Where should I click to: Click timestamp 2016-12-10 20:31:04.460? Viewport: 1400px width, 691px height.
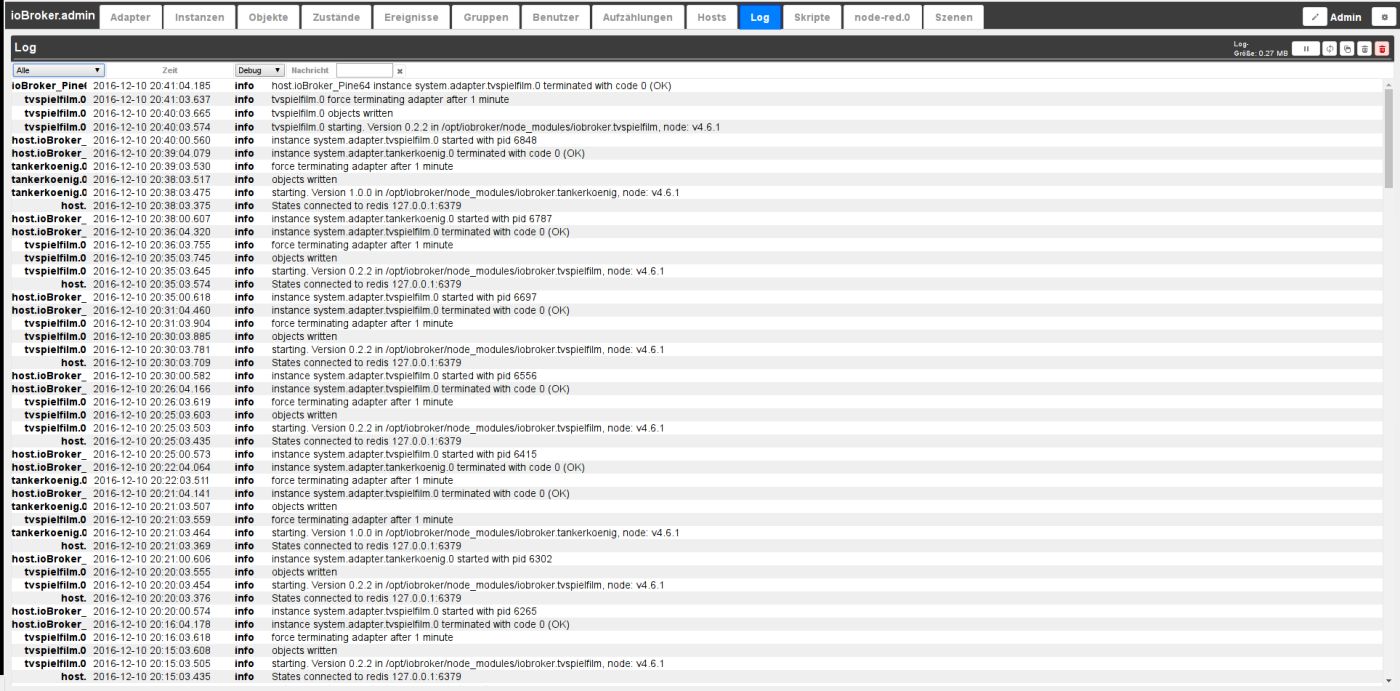pyautogui.click(x=152, y=309)
